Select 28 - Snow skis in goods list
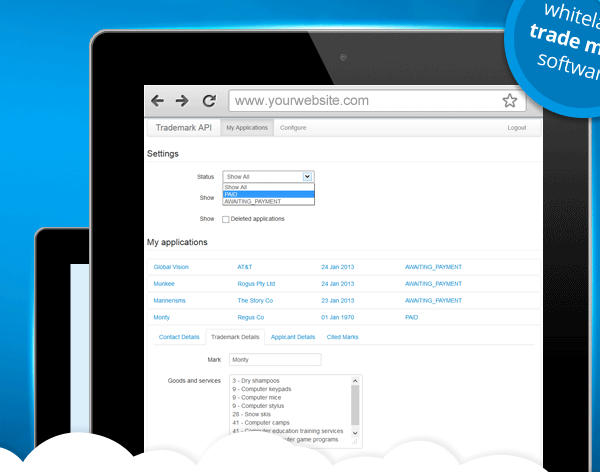Image resolution: width=600 pixels, height=472 pixels. [251, 415]
